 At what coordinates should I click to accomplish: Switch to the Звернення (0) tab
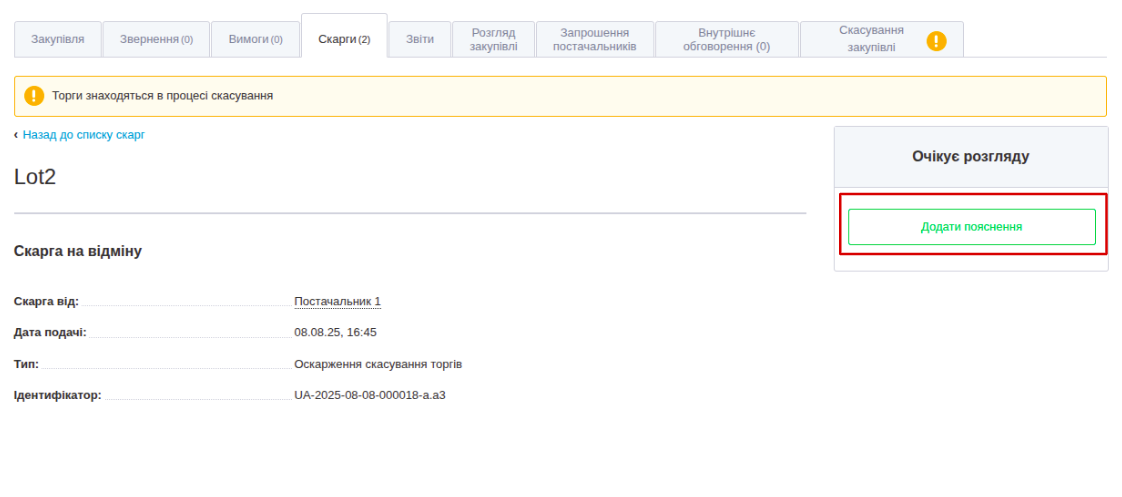(x=156, y=39)
